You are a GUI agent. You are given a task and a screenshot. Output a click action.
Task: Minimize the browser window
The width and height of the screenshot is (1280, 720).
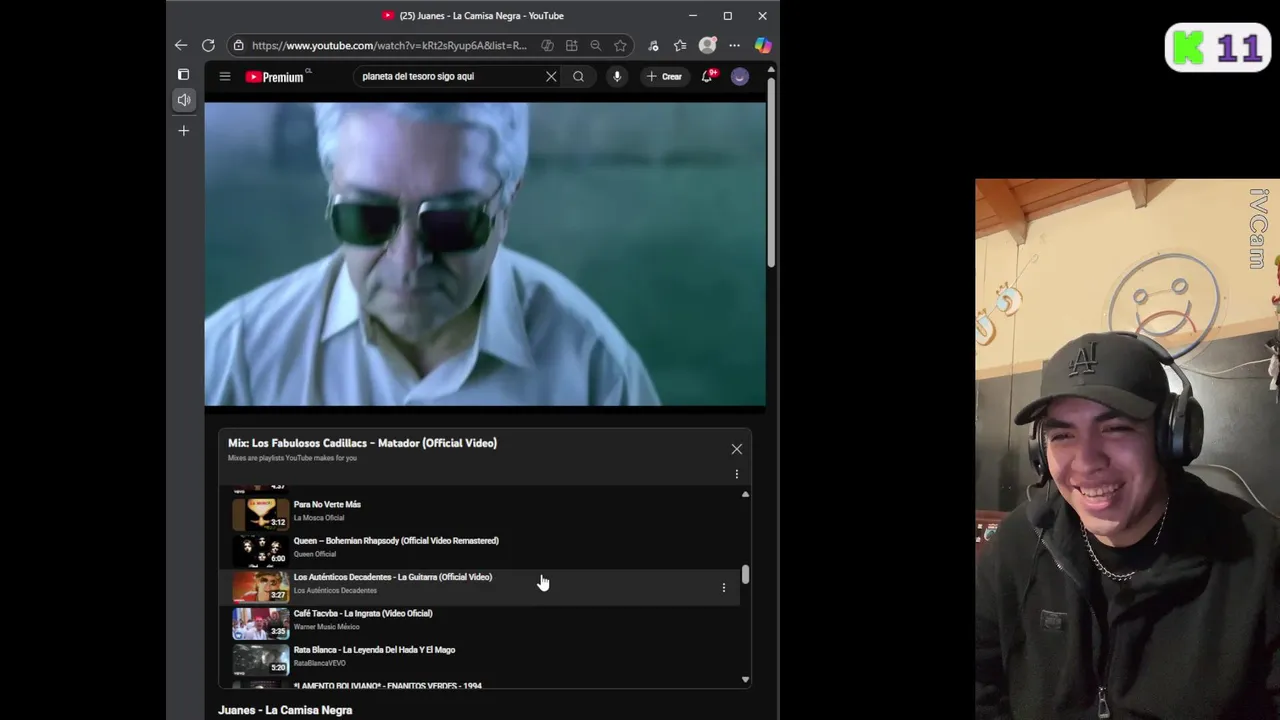click(692, 16)
